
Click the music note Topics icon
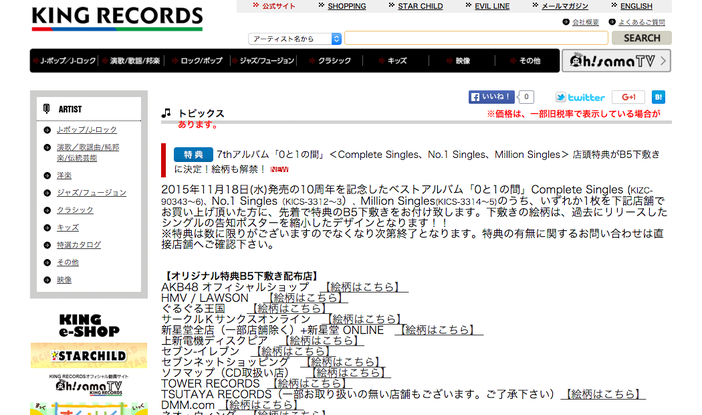(166, 113)
